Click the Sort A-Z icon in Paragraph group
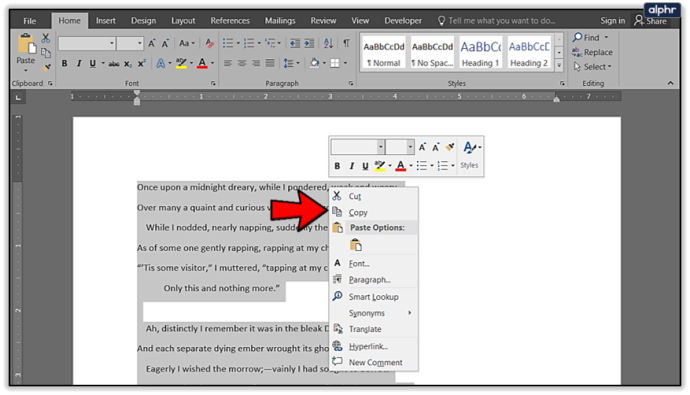This screenshot has width=690, height=395. [x=328, y=43]
